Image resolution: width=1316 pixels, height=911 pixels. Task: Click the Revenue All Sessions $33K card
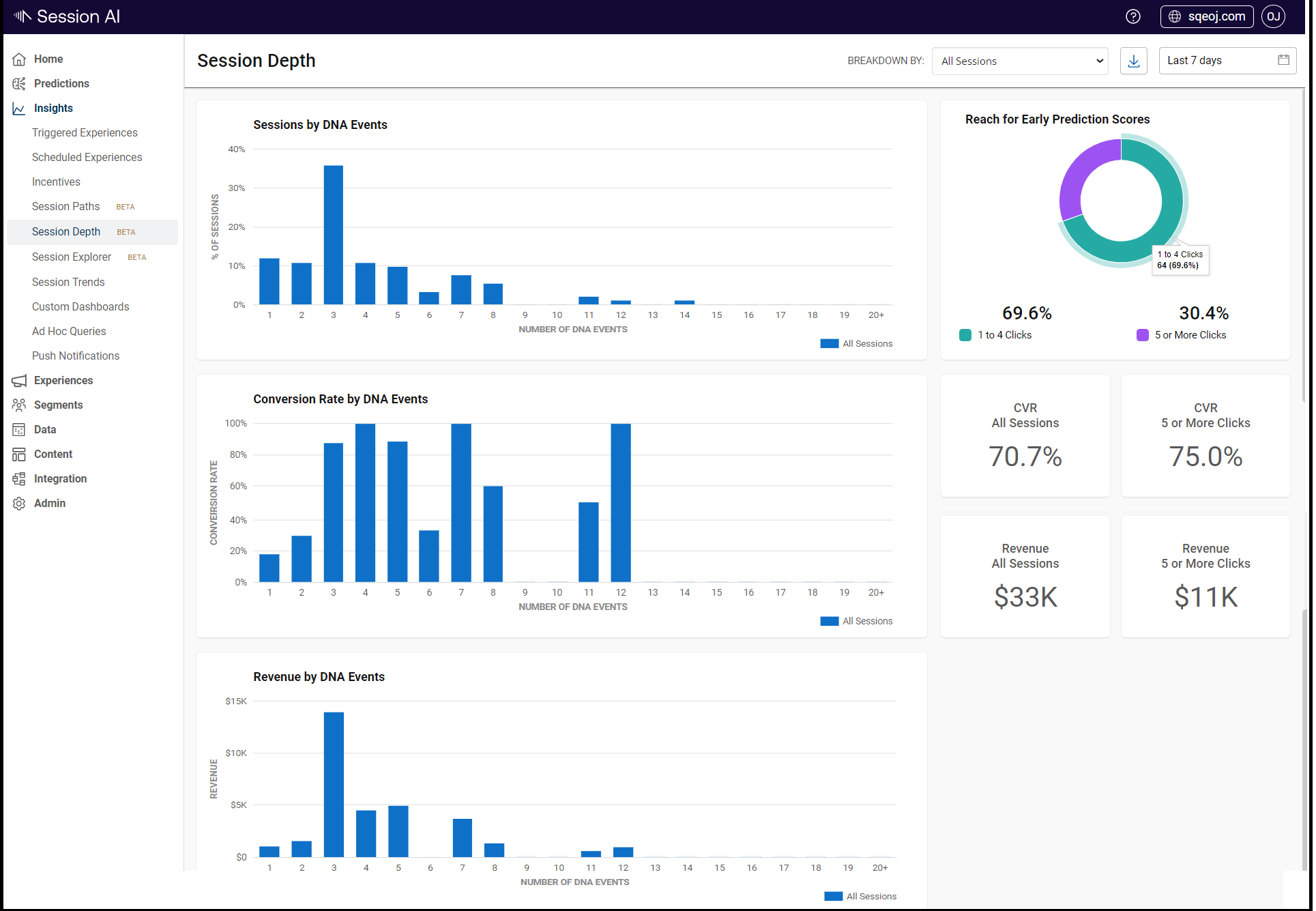[1025, 577]
